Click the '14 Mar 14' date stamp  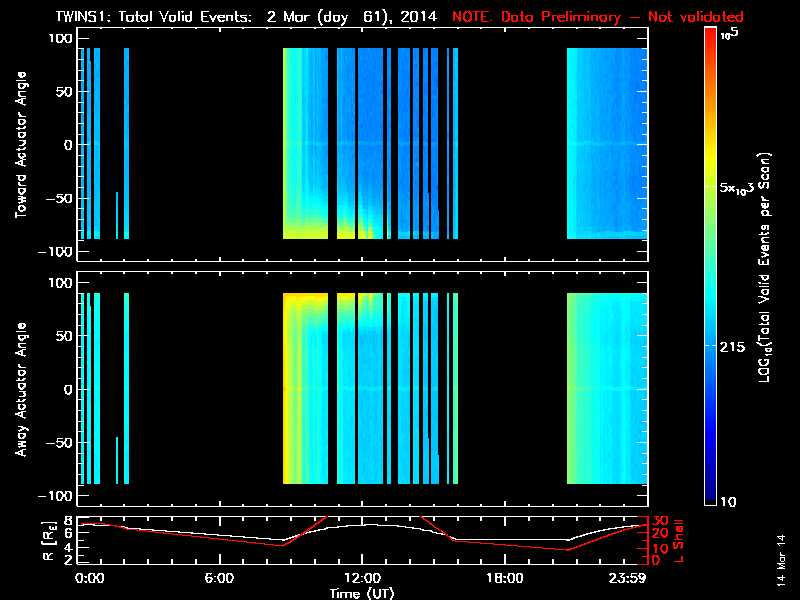781,560
